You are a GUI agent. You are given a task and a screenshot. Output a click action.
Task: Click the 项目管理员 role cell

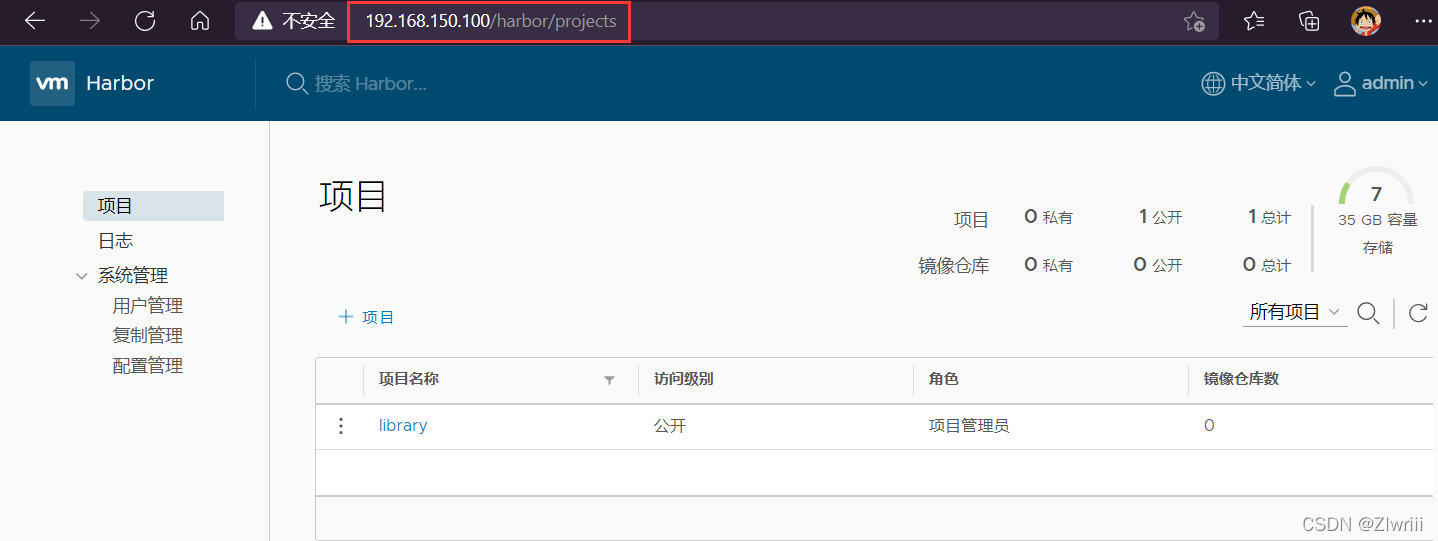click(969, 426)
